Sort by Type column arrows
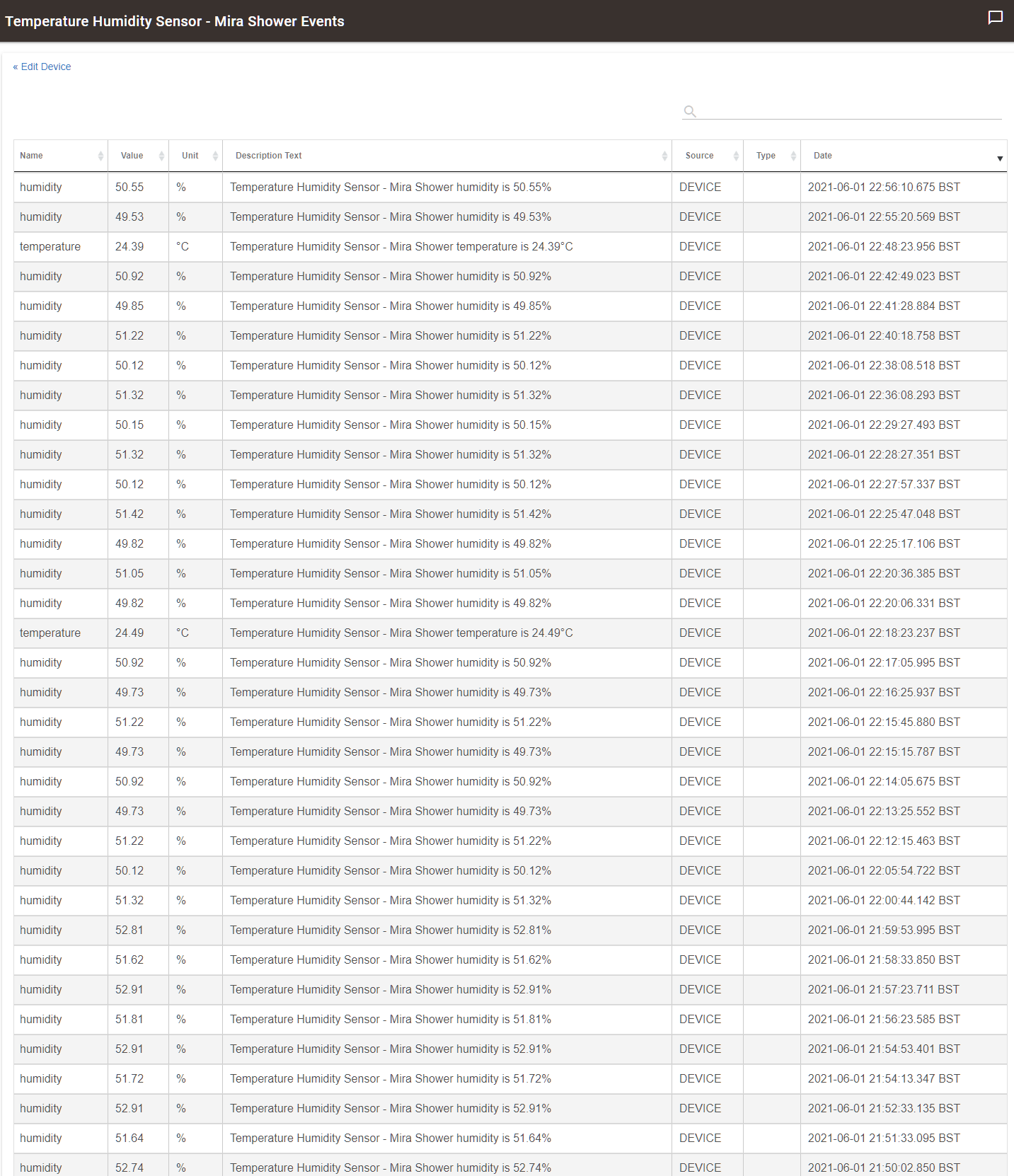Screen dimensions: 1014x1176 tap(793, 156)
